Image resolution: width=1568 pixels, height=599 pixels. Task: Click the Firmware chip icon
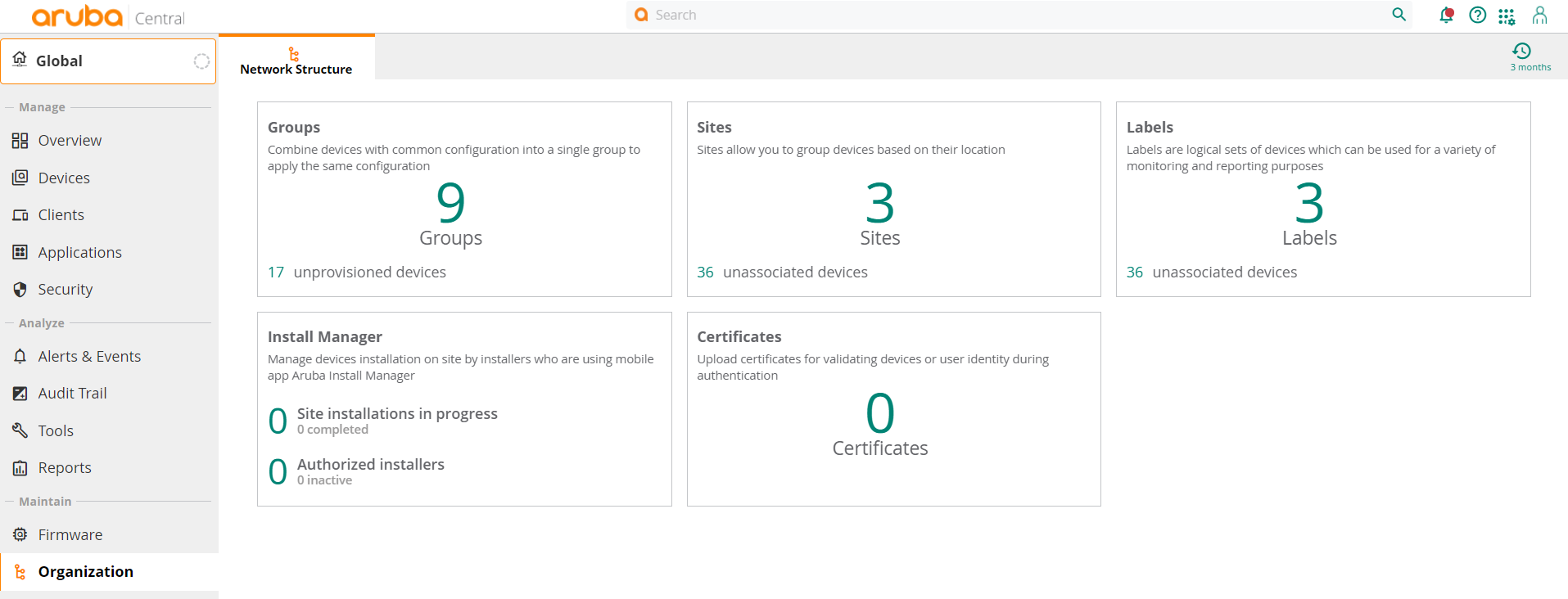[x=20, y=535]
